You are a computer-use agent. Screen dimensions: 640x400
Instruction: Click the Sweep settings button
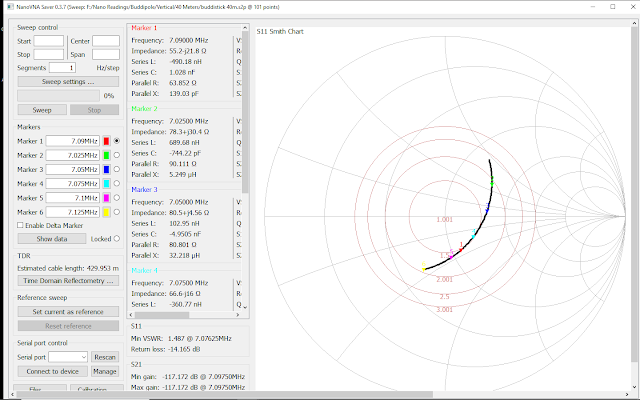(68, 82)
